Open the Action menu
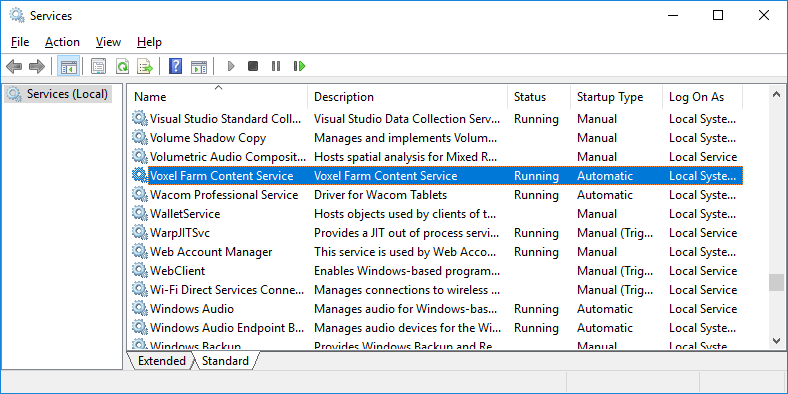788x394 pixels. [x=62, y=42]
